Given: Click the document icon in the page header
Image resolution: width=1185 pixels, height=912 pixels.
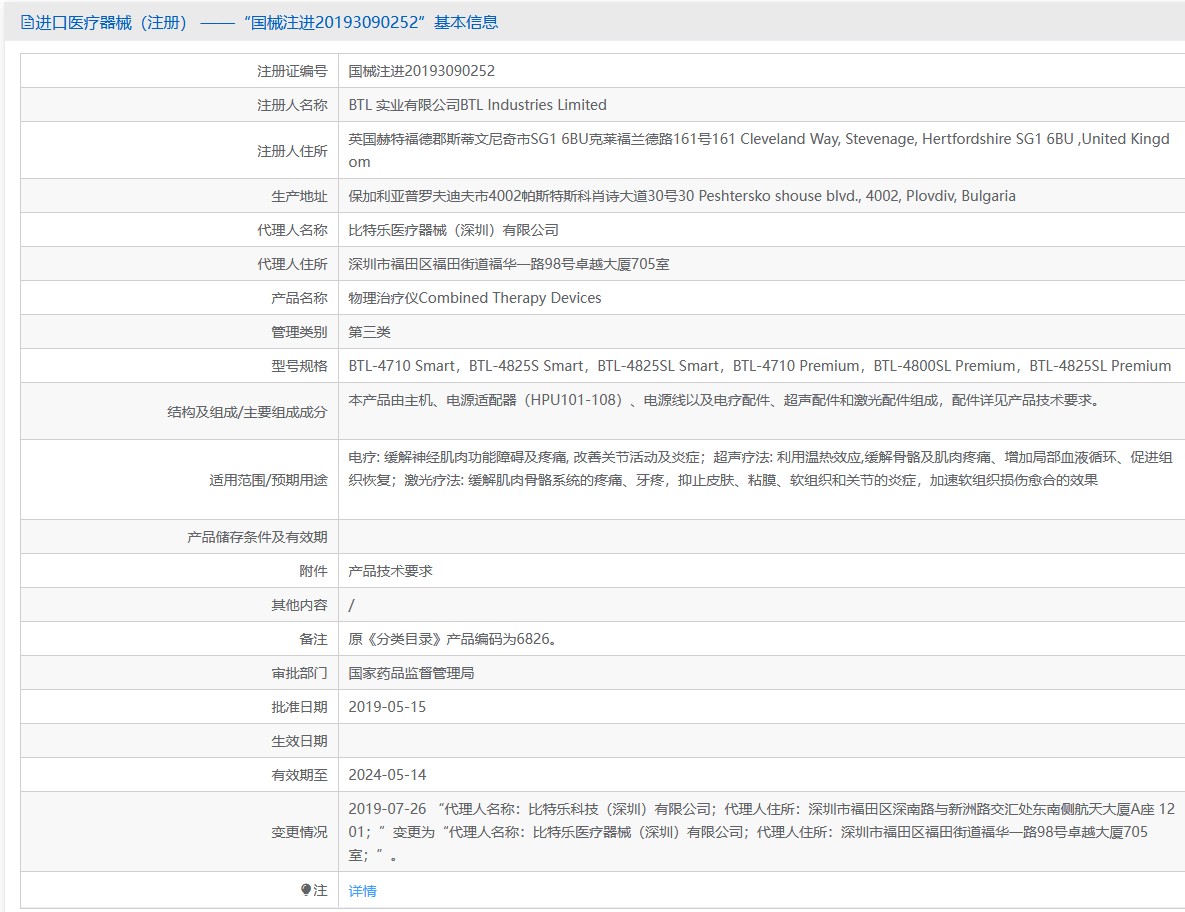Looking at the screenshot, I should (27, 23).
